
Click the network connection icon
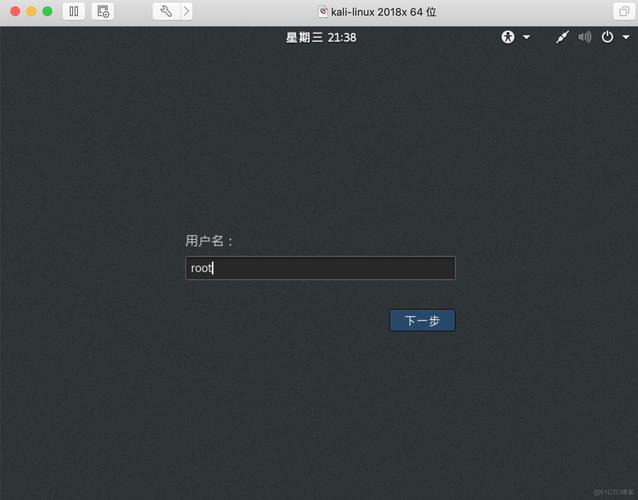point(562,37)
